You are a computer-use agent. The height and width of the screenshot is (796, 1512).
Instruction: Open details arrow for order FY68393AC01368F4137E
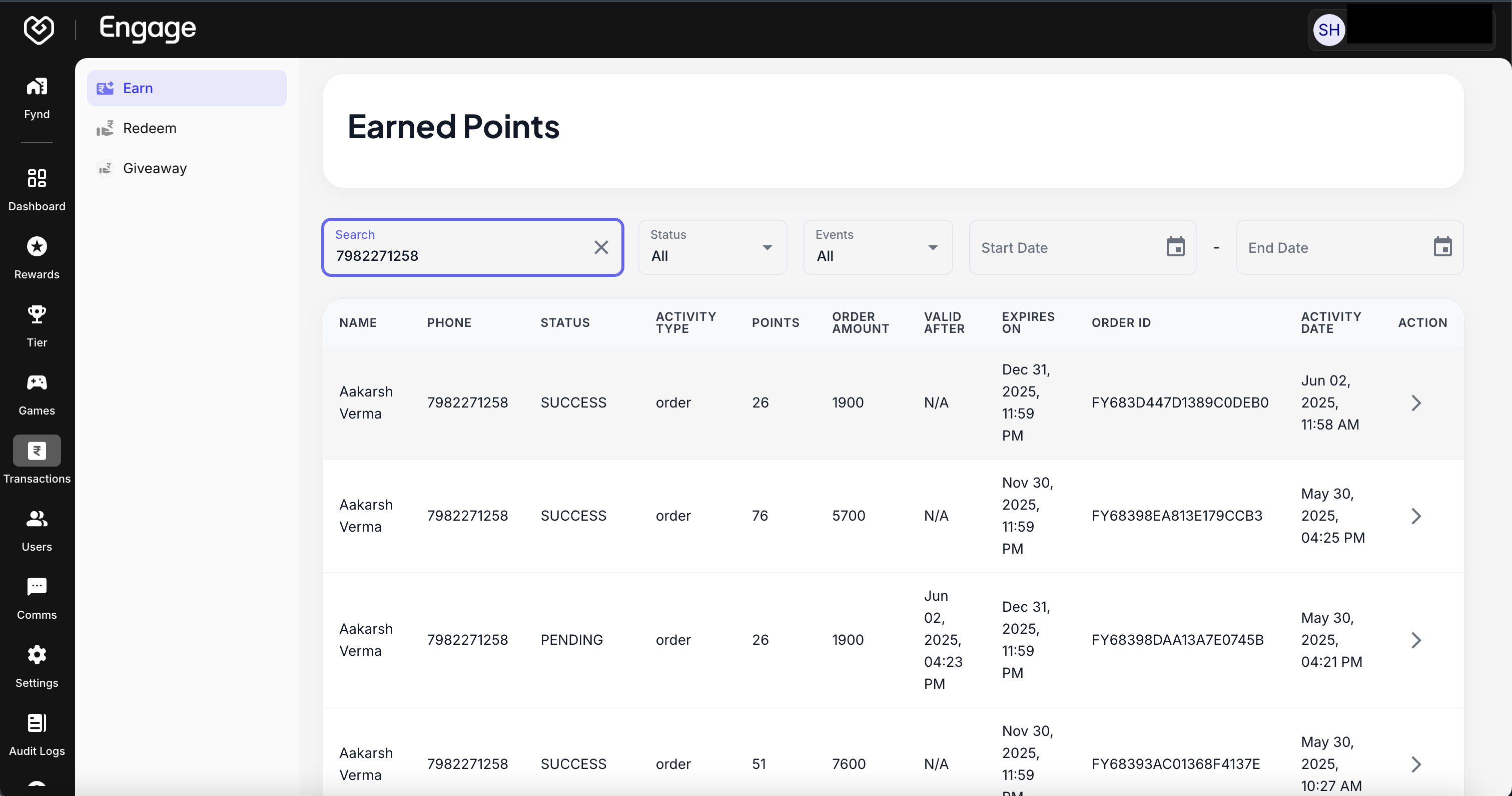coord(1416,764)
